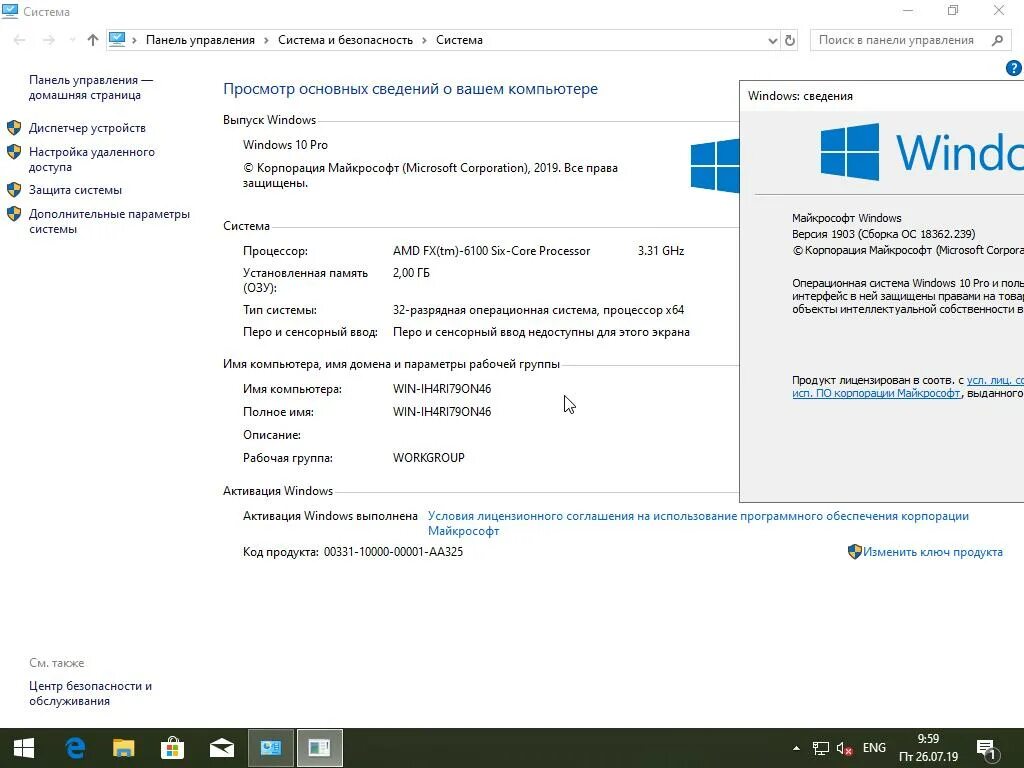The width and height of the screenshot is (1024, 768).
Task: Click the Forward navigation arrow
Action: click(x=49, y=40)
